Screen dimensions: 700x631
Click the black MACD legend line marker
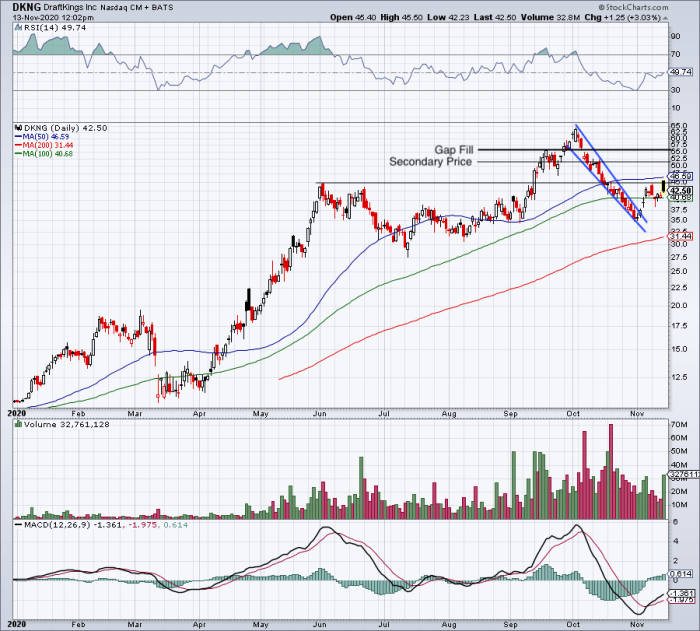pos(18,525)
